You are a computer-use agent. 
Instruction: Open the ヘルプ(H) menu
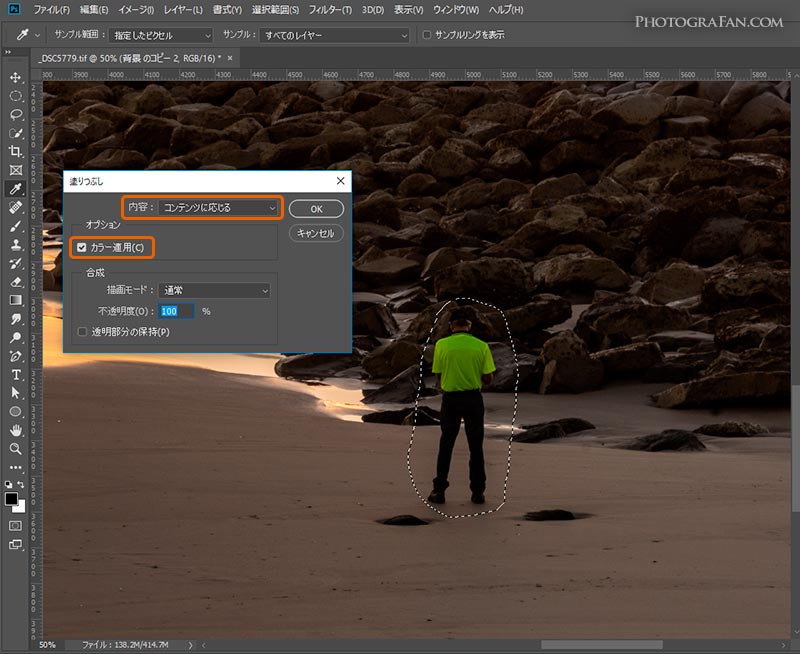pos(506,10)
